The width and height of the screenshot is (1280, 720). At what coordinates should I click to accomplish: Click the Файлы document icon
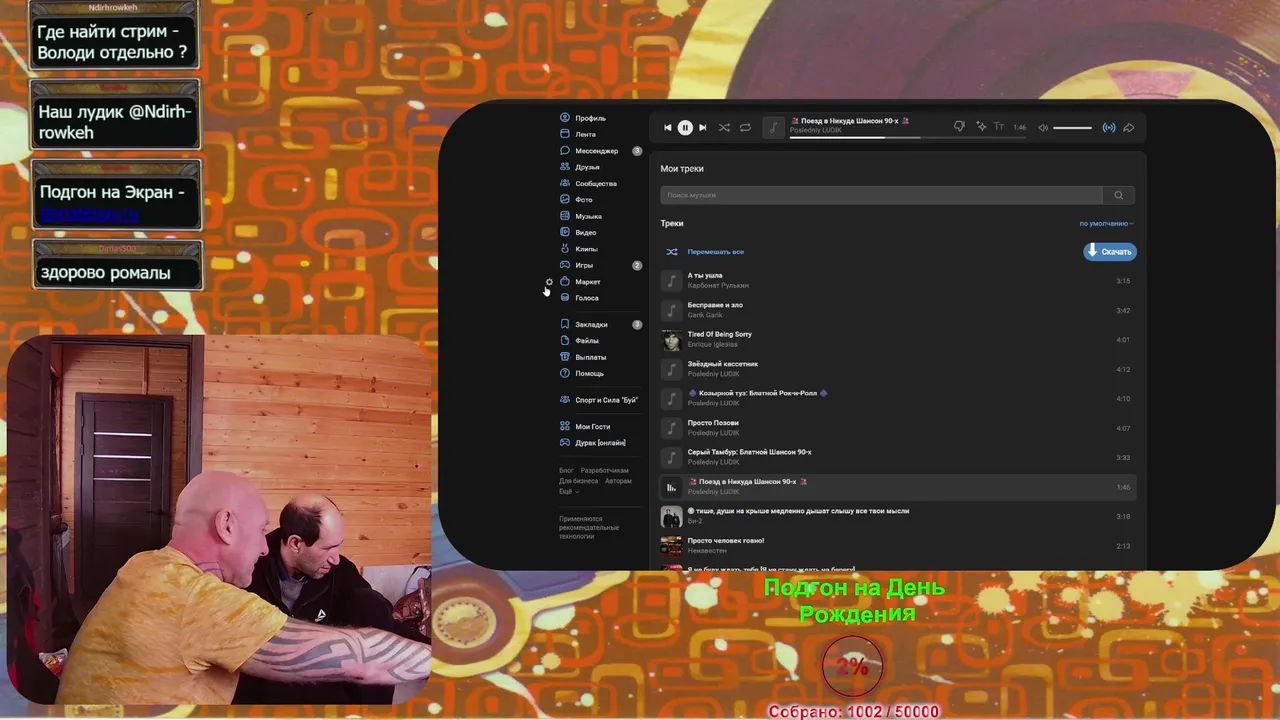[x=565, y=341]
